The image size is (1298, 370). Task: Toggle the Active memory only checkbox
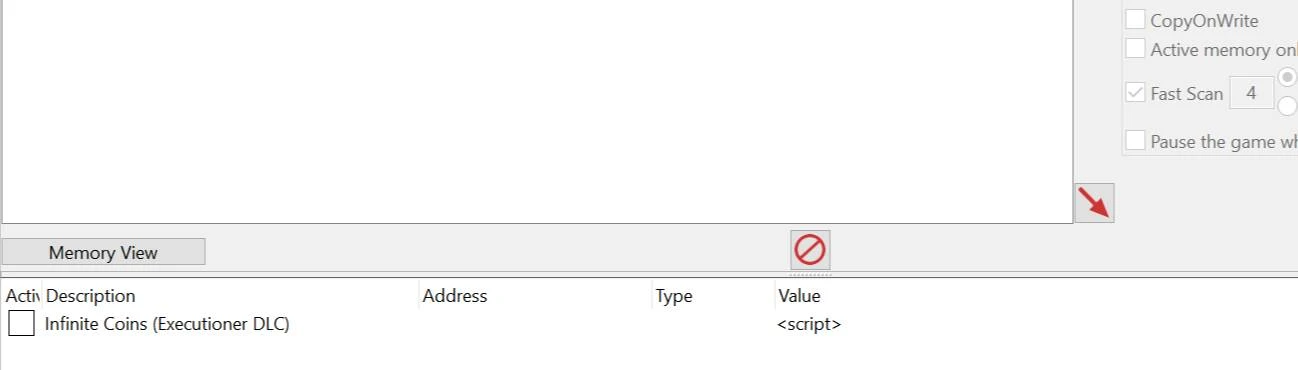(x=1135, y=49)
